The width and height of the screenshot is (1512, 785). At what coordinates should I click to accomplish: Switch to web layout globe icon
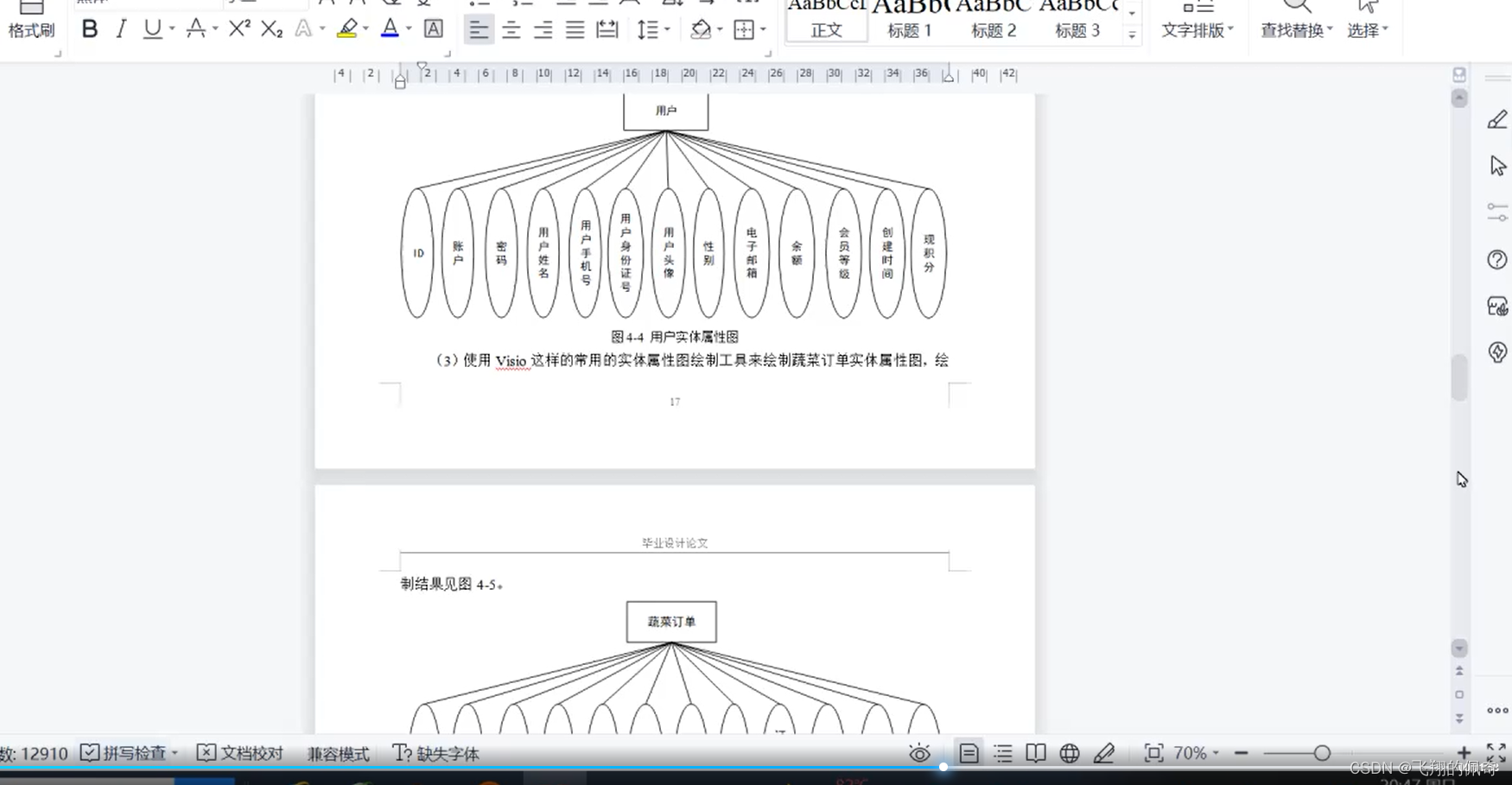1070,753
